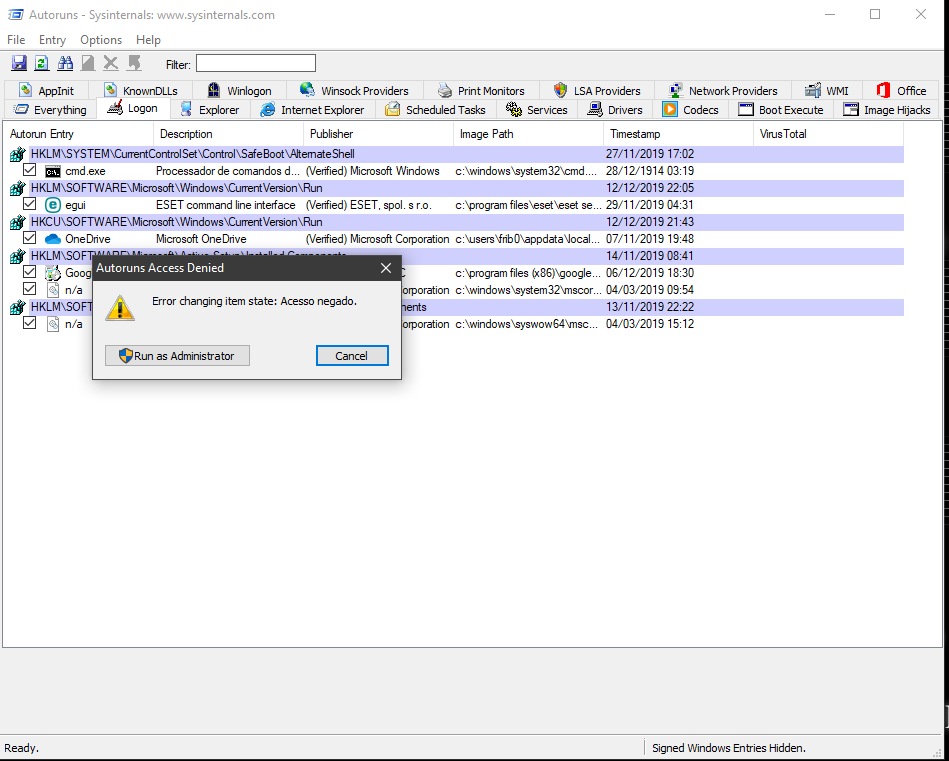This screenshot has width=949, height=761.
Task: Open the Winsock Providers tab
Action: [354, 91]
